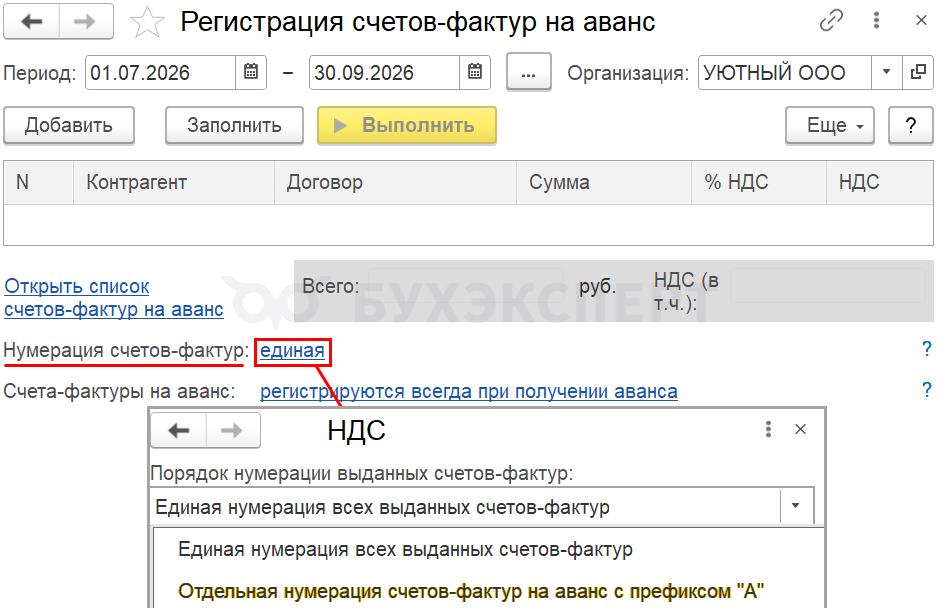Screen dimensions: 938x608
Task: Open the Еще dropdown menu
Action: [x=830, y=126]
